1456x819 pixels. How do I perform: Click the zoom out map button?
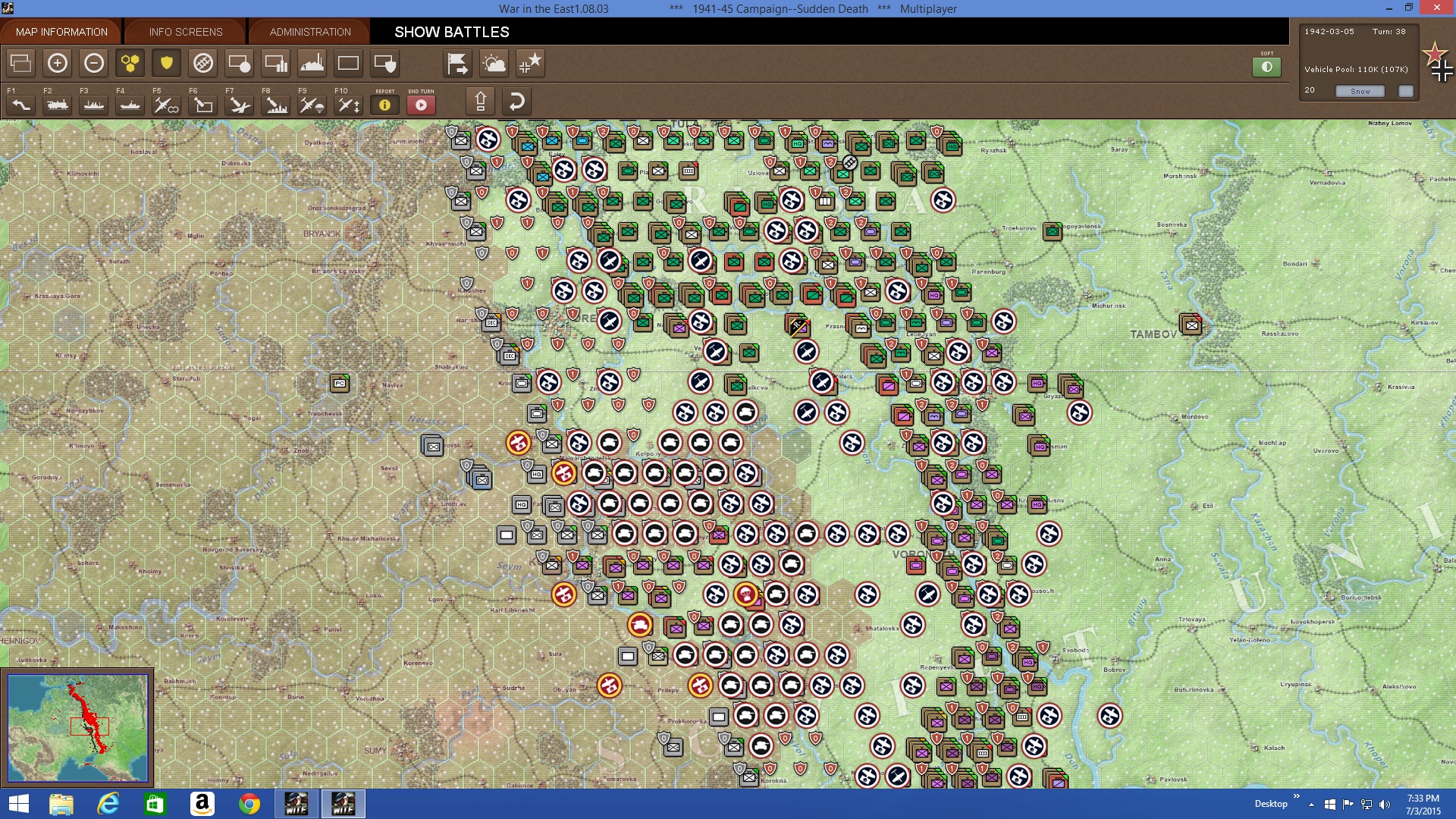tap(94, 63)
